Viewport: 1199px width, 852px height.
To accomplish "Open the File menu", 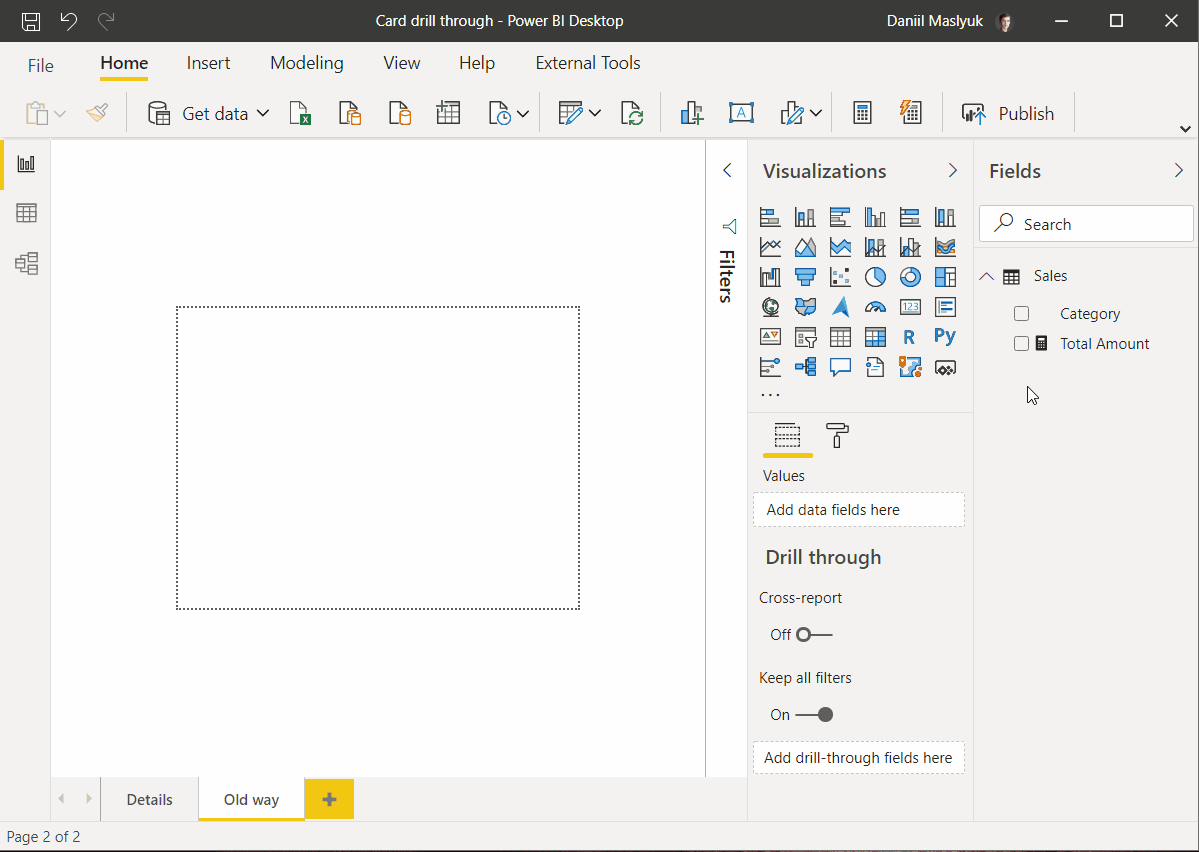I will click(41, 66).
